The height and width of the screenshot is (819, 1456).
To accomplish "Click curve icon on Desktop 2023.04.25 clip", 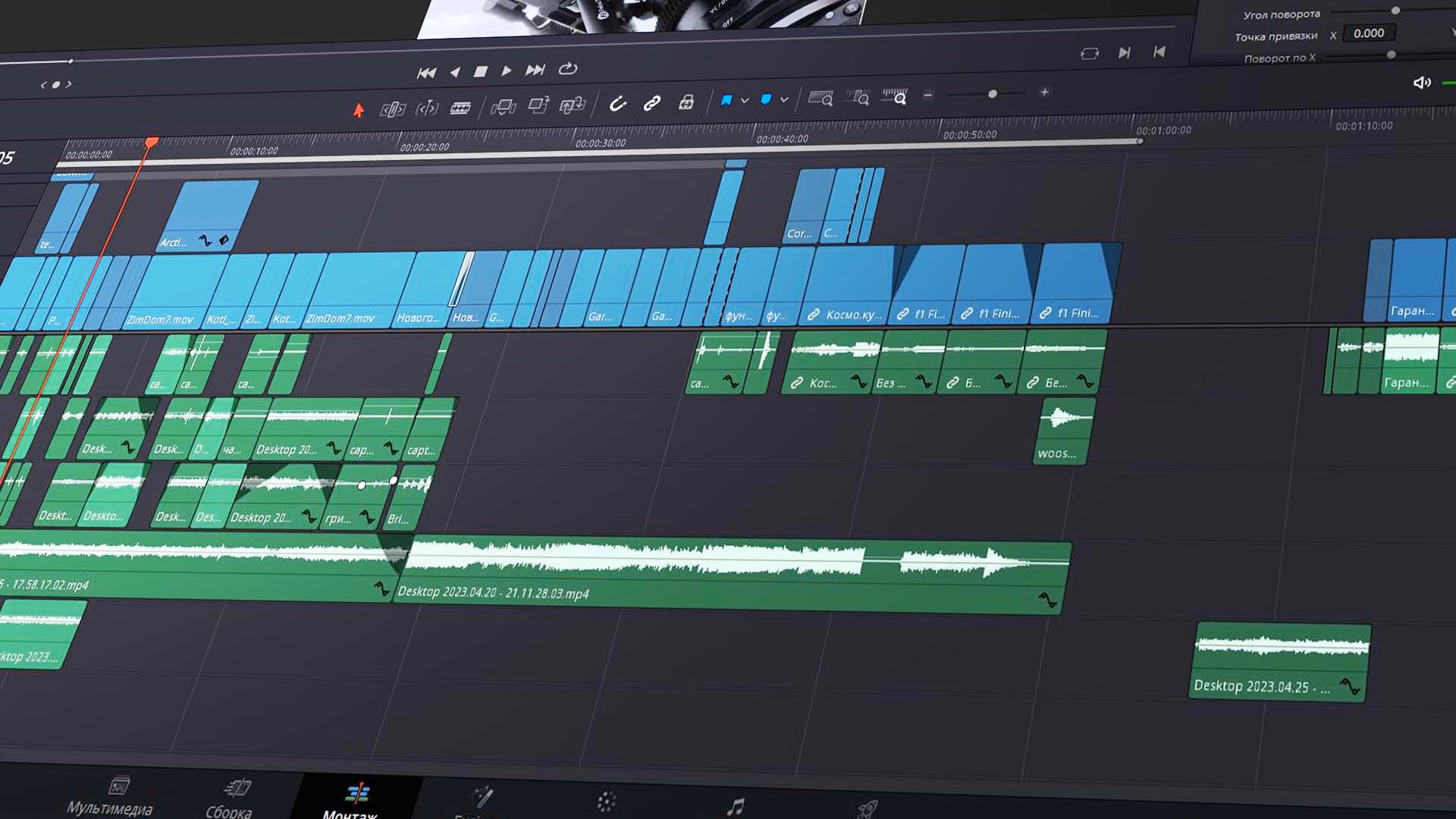I will [x=1350, y=686].
